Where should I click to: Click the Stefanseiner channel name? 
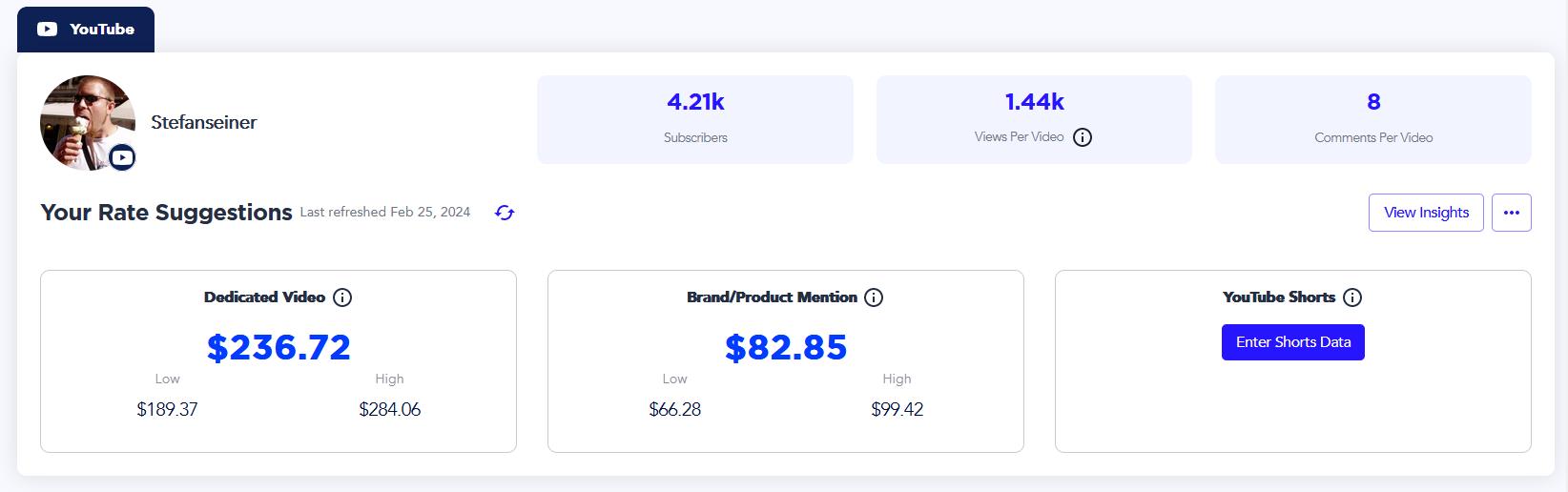203,122
